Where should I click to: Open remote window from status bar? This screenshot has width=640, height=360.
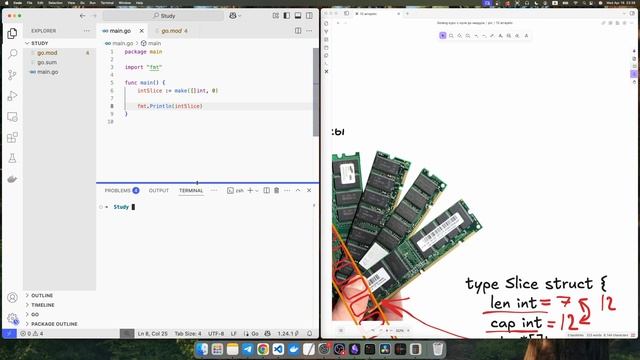[x=9, y=333]
